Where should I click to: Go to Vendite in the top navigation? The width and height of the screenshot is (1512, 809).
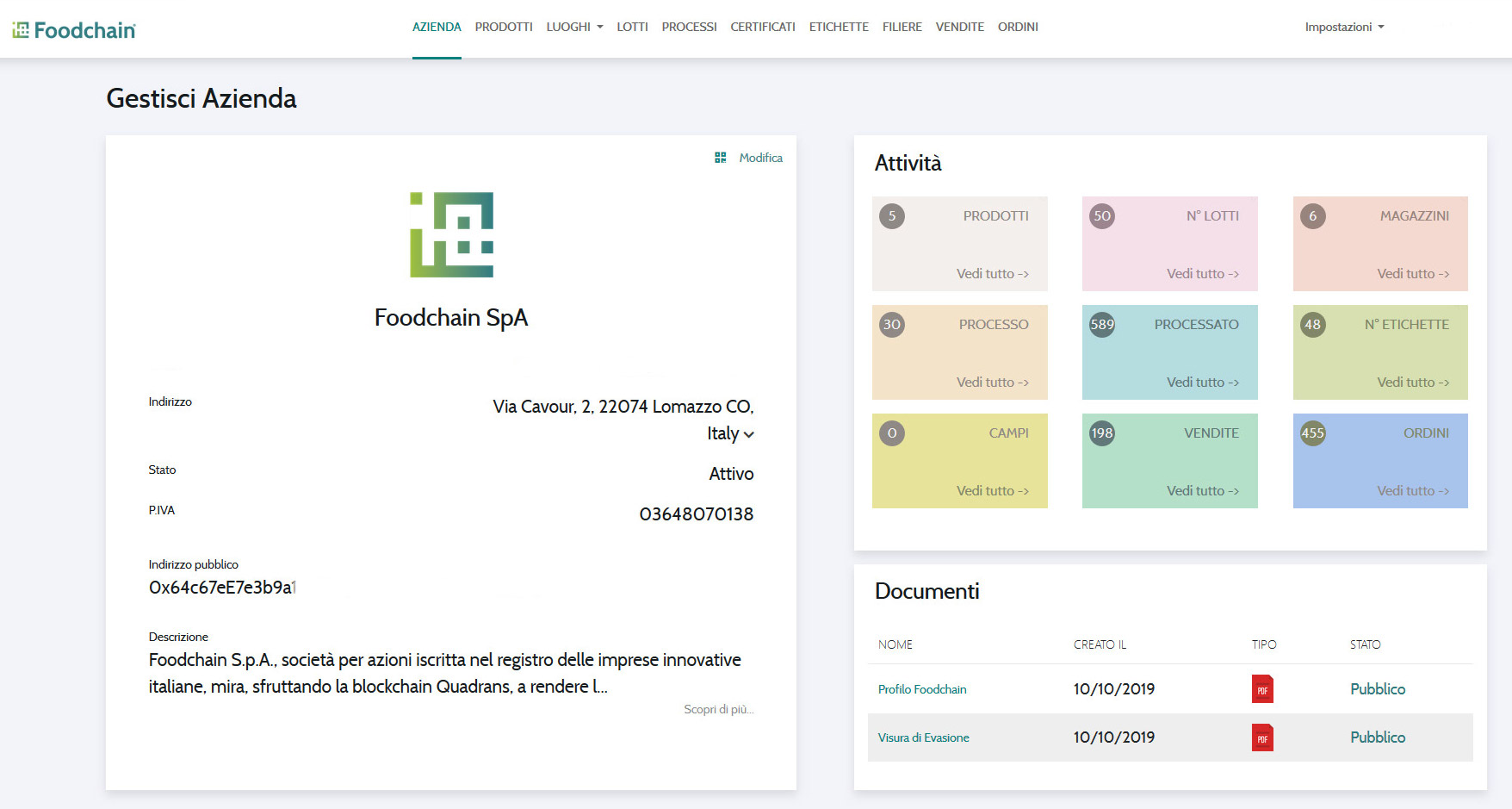(x=959, y=27)
